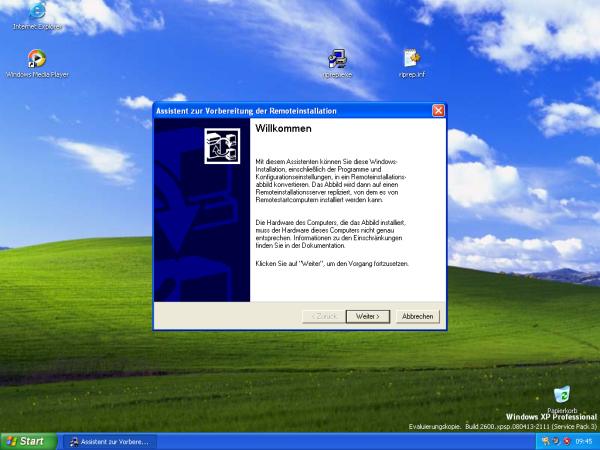
Task: Click the Abbrechen button
Action: click(417, 316)
